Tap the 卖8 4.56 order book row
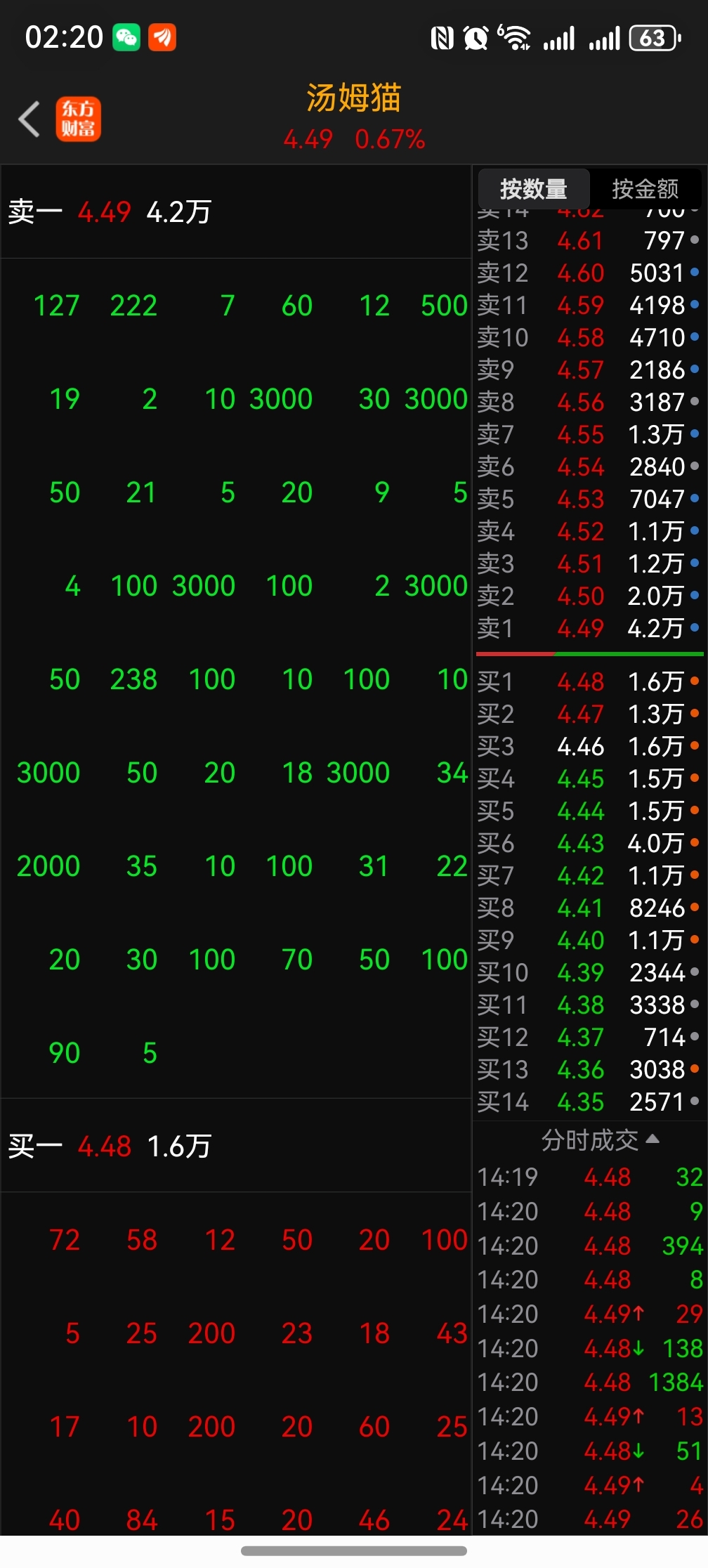 tap(589, 402)
